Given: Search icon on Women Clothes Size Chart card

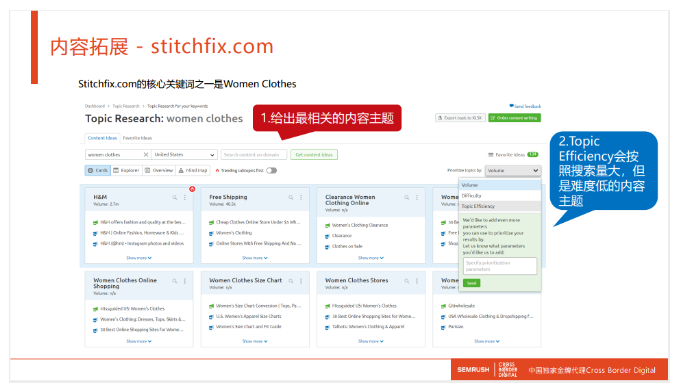Looking at the screenshot, I should [291, 281].
